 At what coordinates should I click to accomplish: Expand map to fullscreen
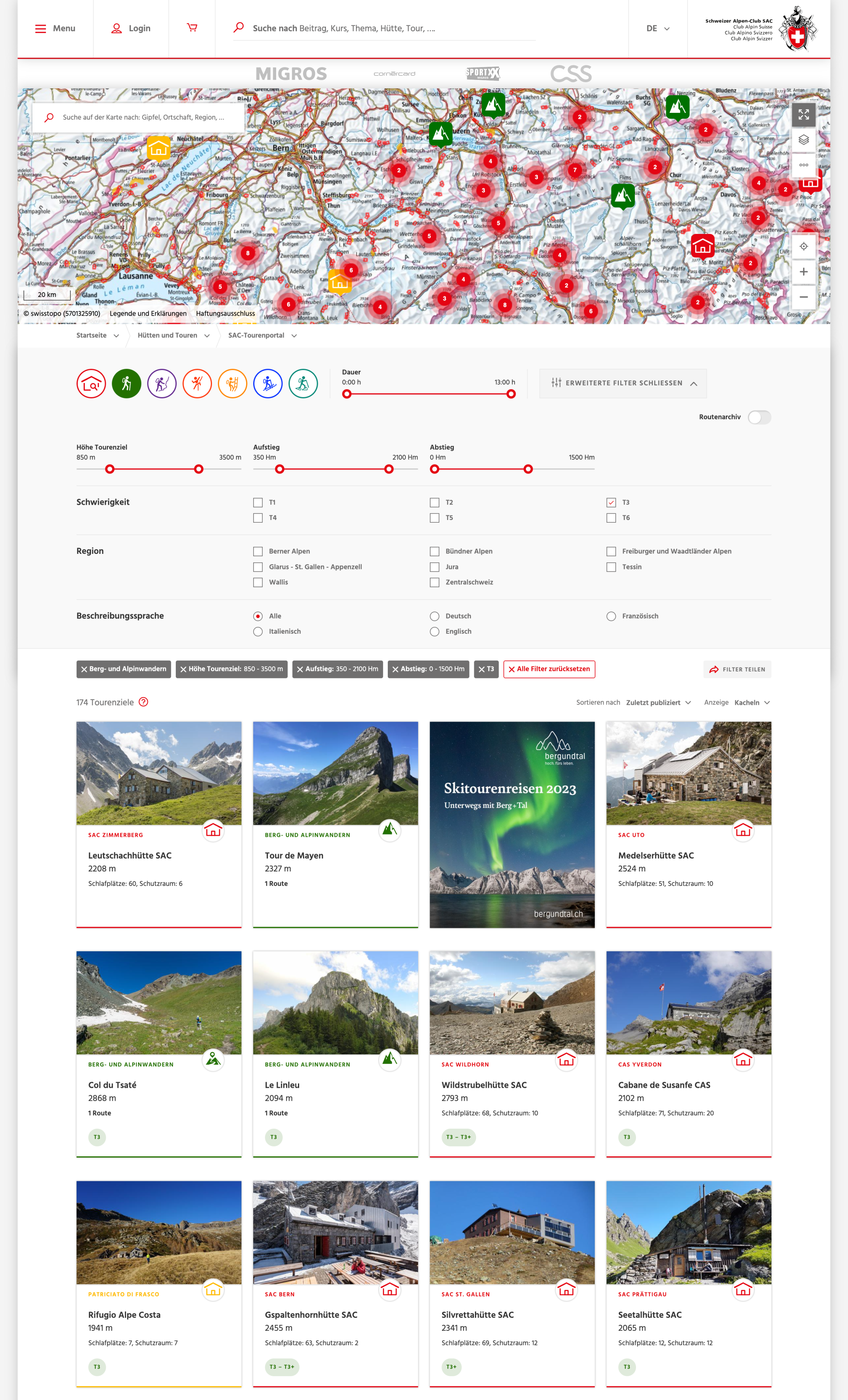tap(803, 115)
